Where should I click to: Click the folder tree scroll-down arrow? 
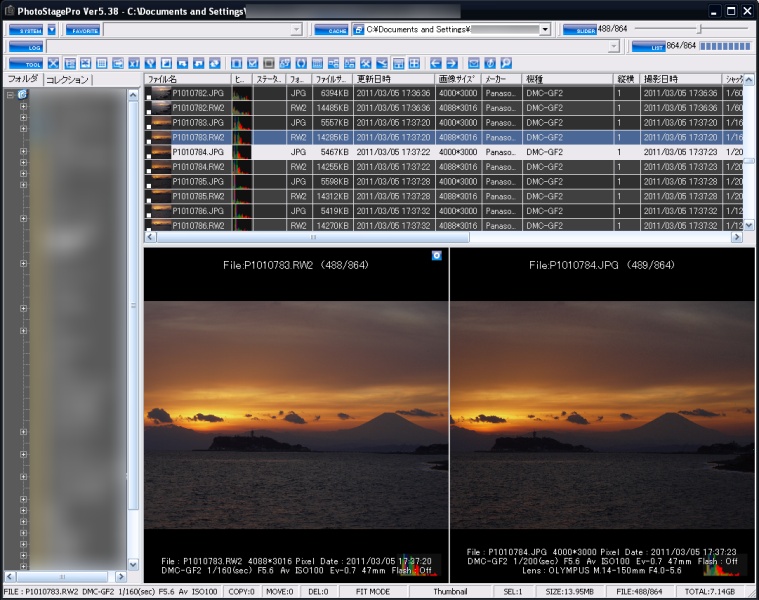point(133,564)
